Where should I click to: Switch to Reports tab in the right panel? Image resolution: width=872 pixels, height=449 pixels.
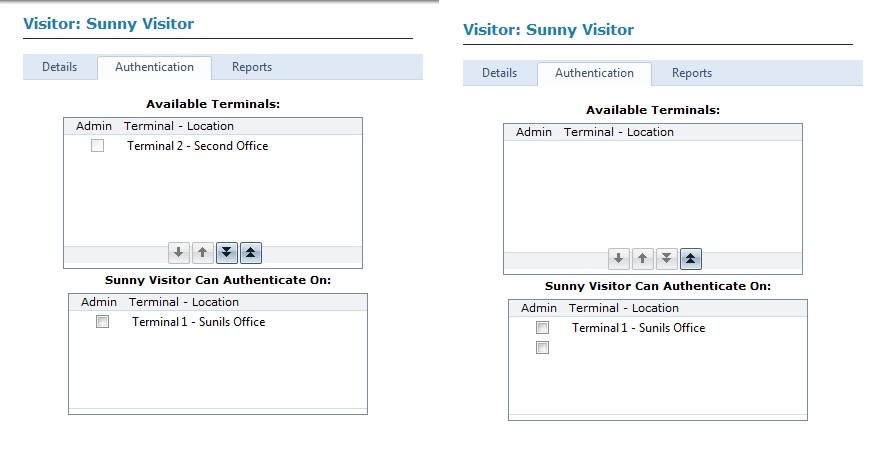pos(692,73)
